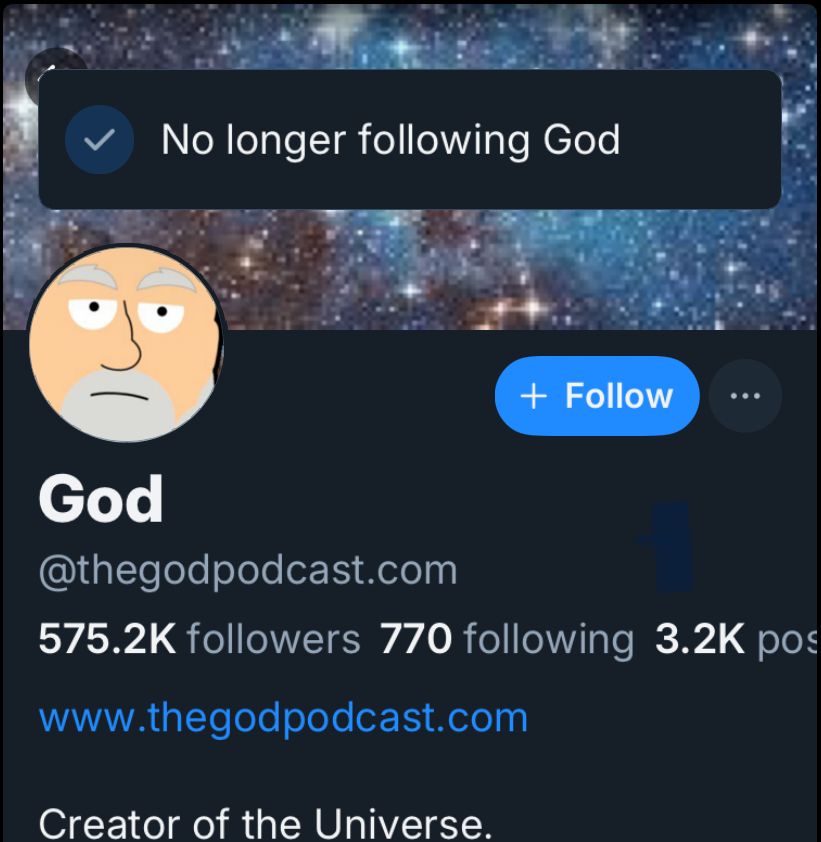
Task: Click the 'Creator of the Universe.' bio text
Action: tap(265, 823)
